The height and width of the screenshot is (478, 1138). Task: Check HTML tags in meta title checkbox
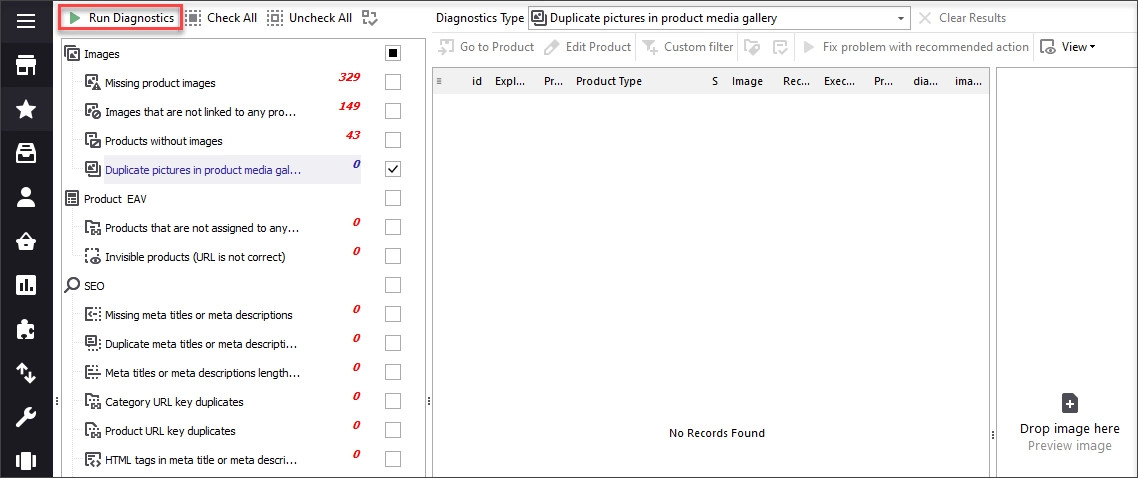[393, 459]
